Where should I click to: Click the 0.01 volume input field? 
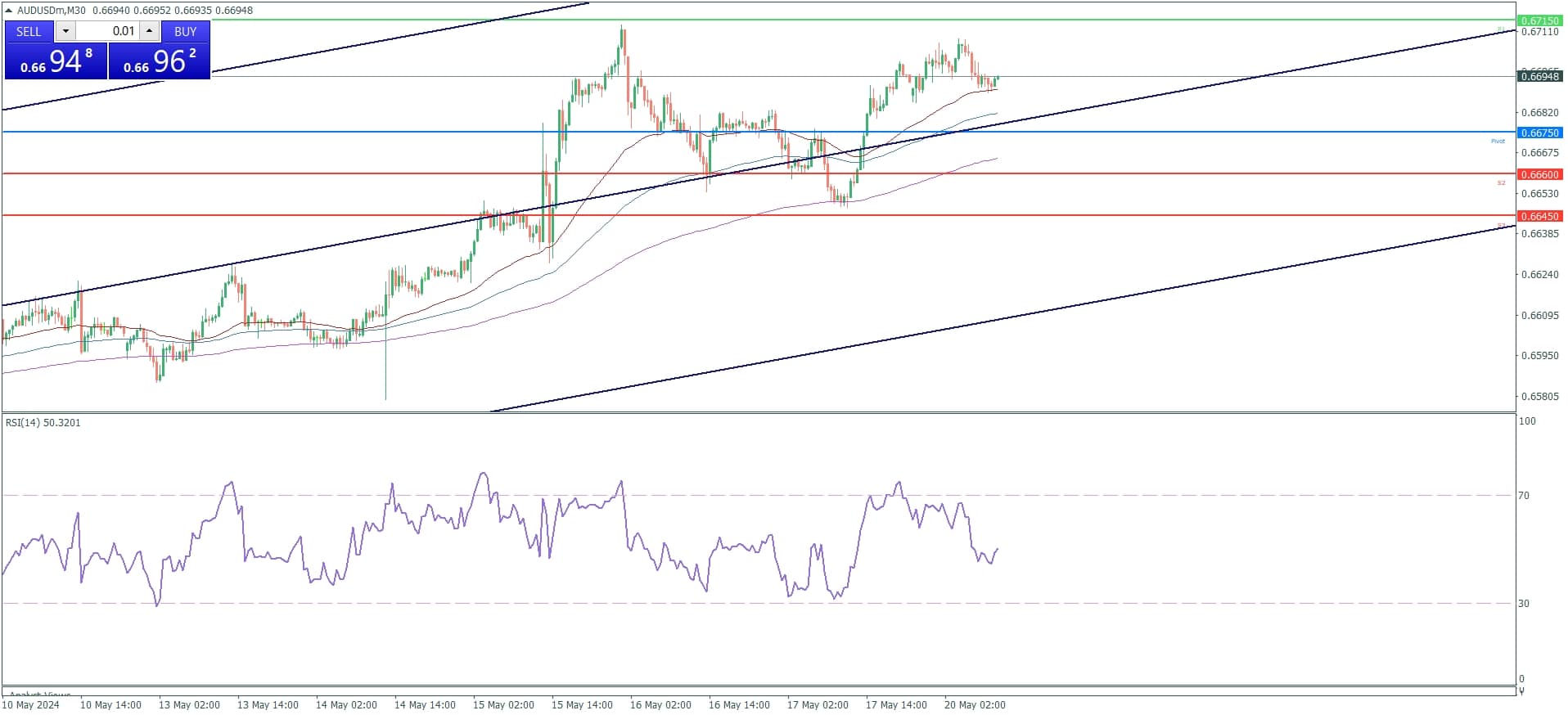click(x=107, y=31)
